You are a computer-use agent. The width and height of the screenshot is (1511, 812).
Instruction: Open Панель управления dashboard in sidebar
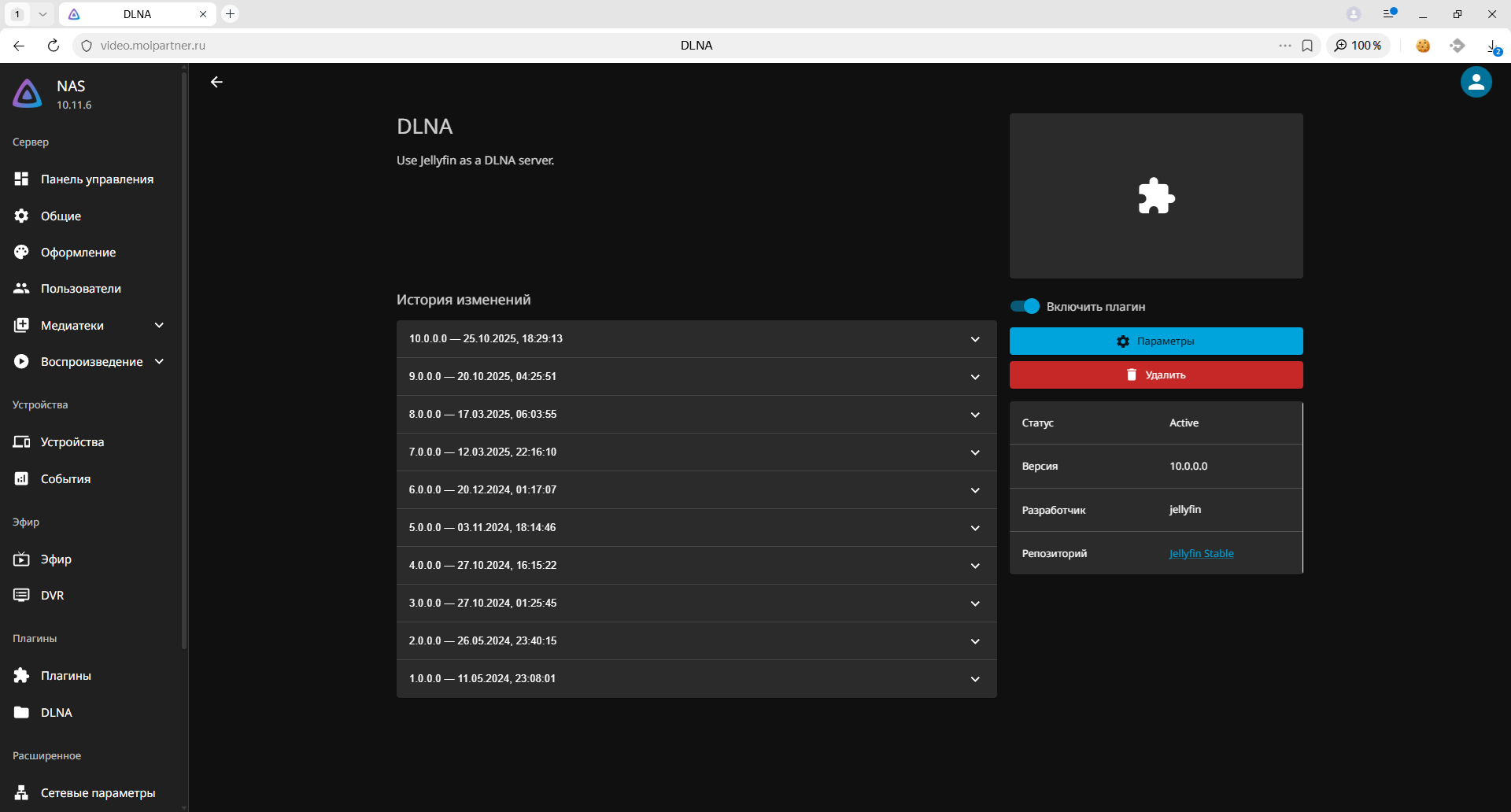click(x=96, y=179)
